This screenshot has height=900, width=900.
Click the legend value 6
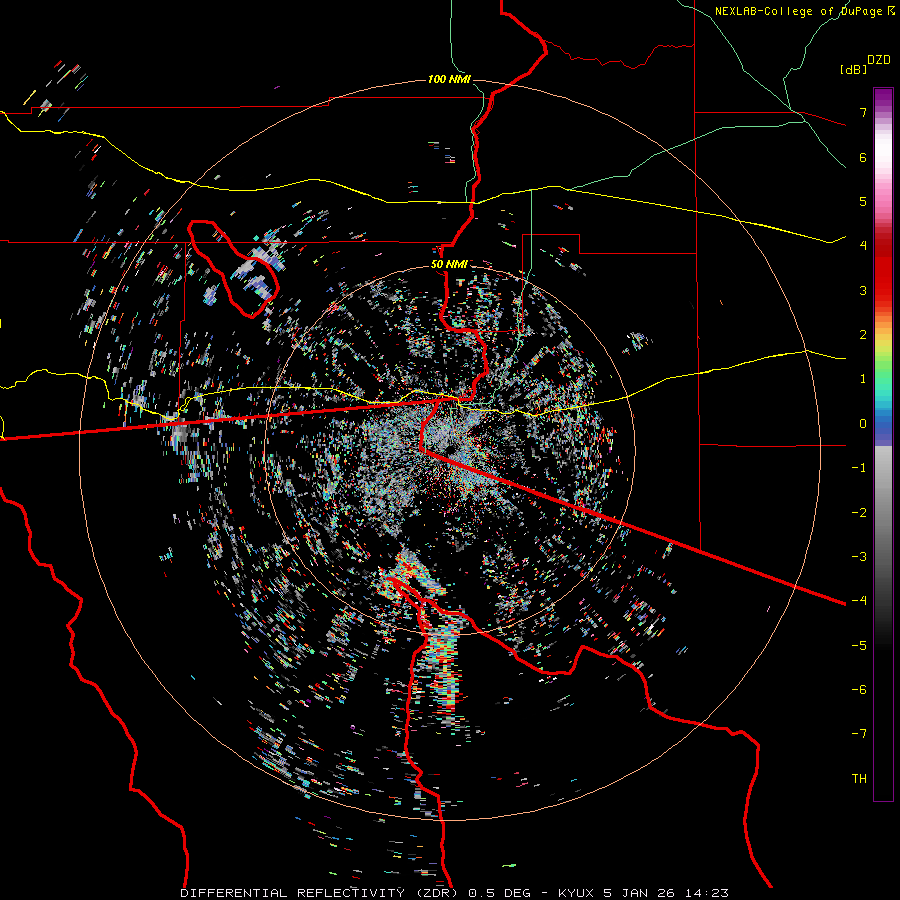click(863, 157)
